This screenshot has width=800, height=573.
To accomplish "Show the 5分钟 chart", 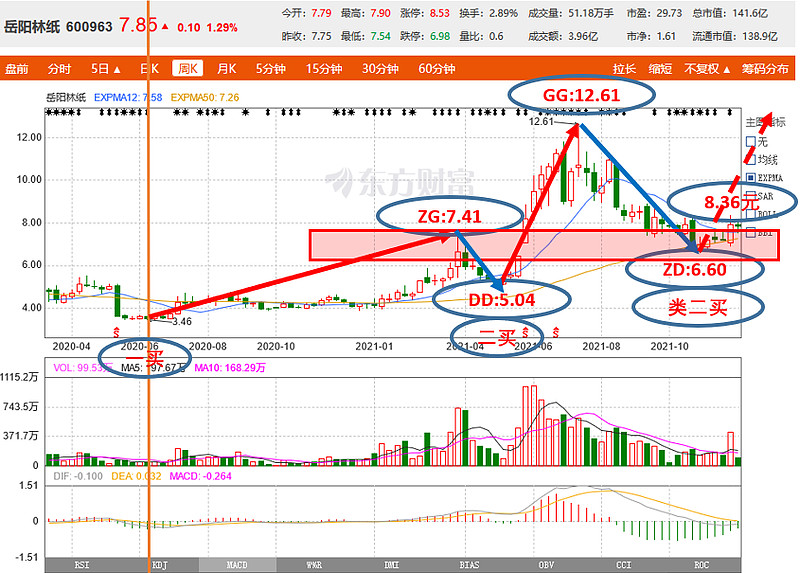I will (x=270, y=68).
